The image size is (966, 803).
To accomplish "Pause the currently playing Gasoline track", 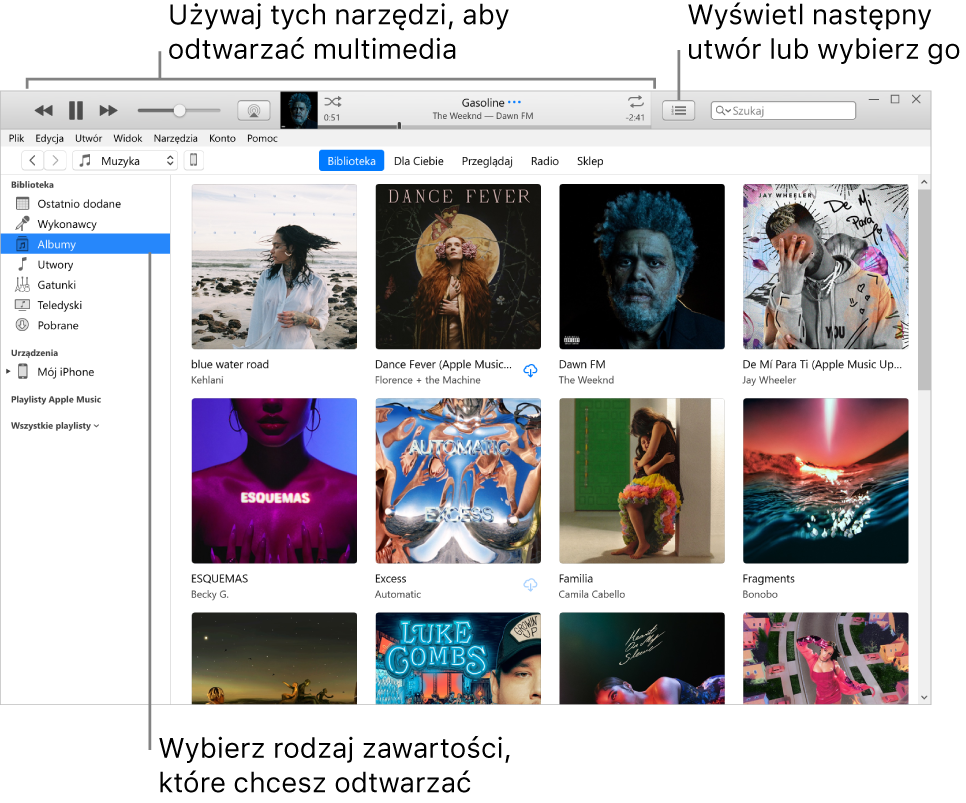I will click(75, 110).
